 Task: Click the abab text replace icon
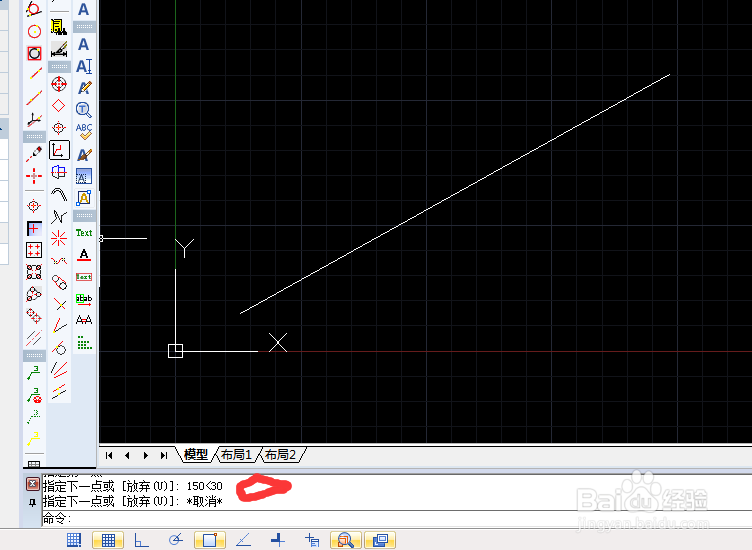84,299
